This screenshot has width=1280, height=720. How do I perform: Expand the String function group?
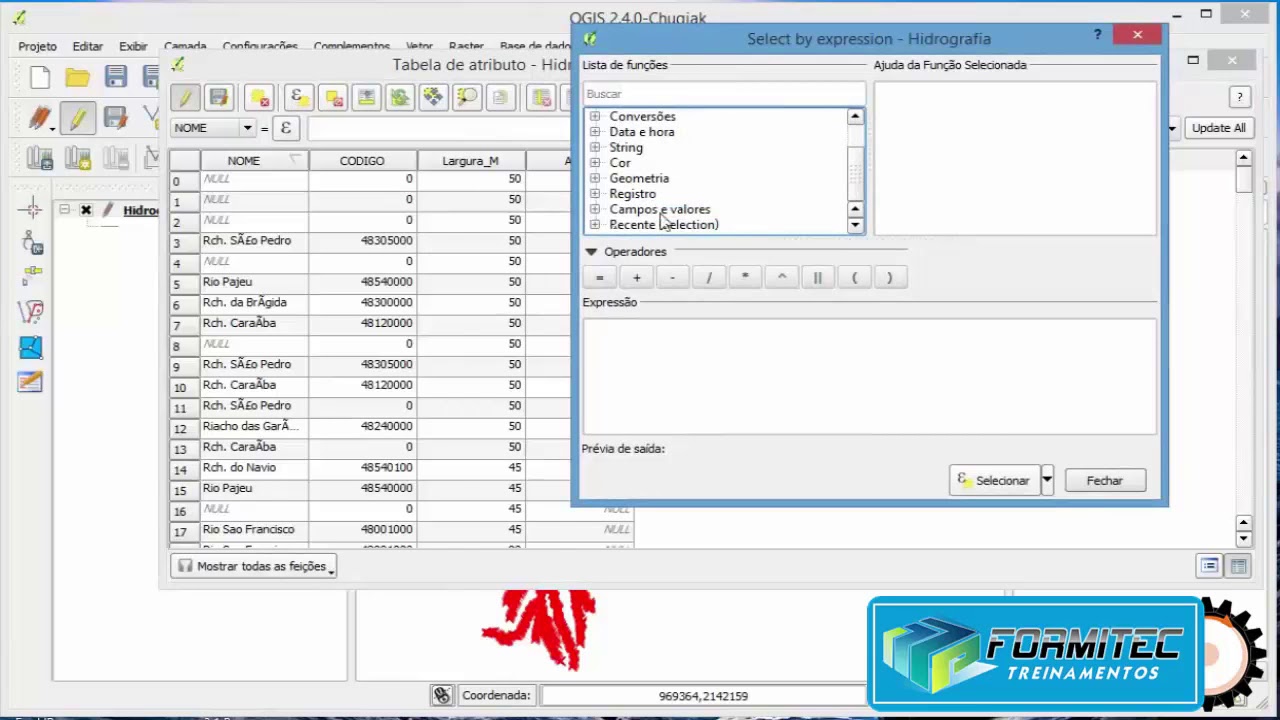click(595, 147)
